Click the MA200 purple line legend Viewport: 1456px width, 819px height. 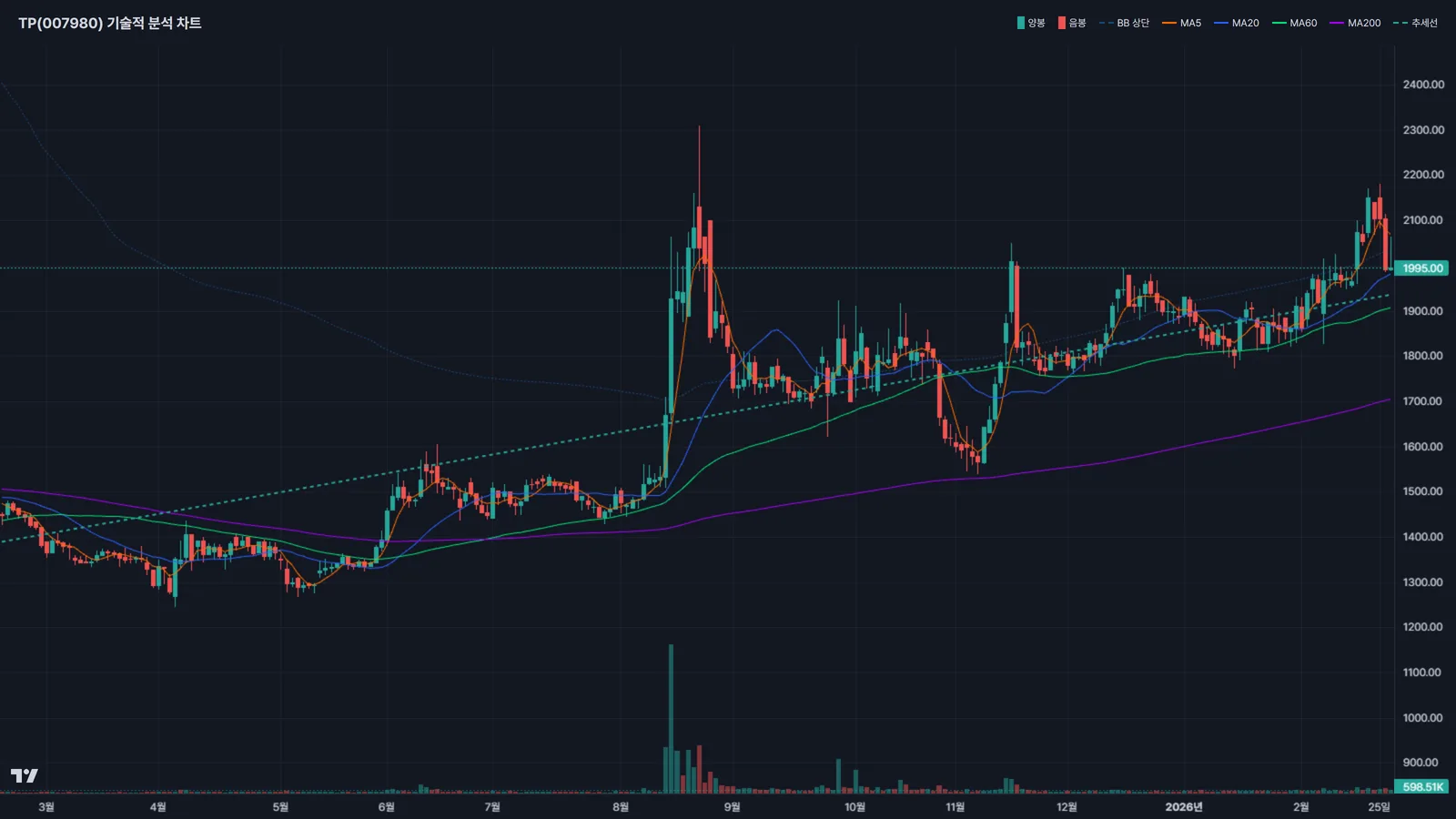(x=1355, y=23)
